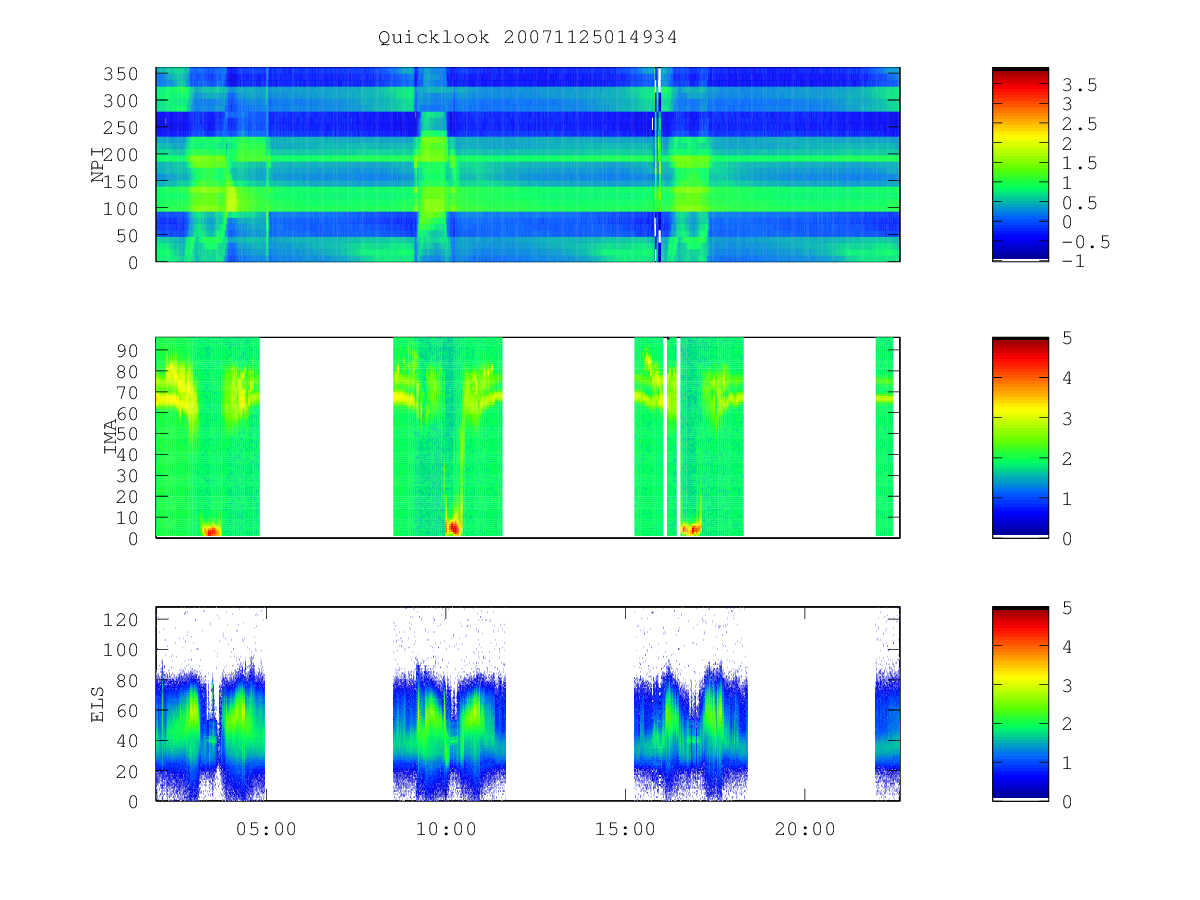Image resolution: width=1200 pixels, height=900 pixels.
Task: Click the 05:00 time tick label
Action: [x=266, y=829]
